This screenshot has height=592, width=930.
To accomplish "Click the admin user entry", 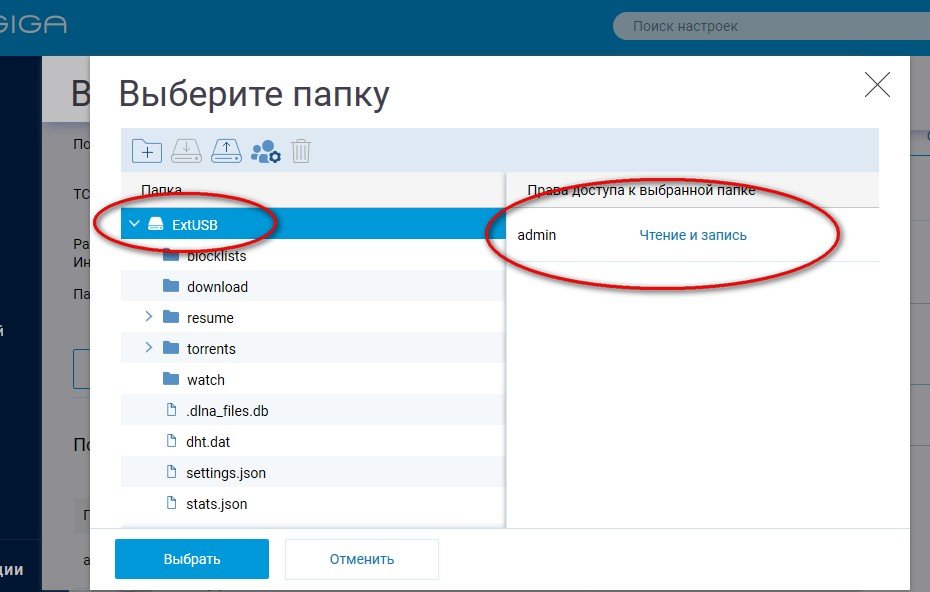I will click(537, 235).
